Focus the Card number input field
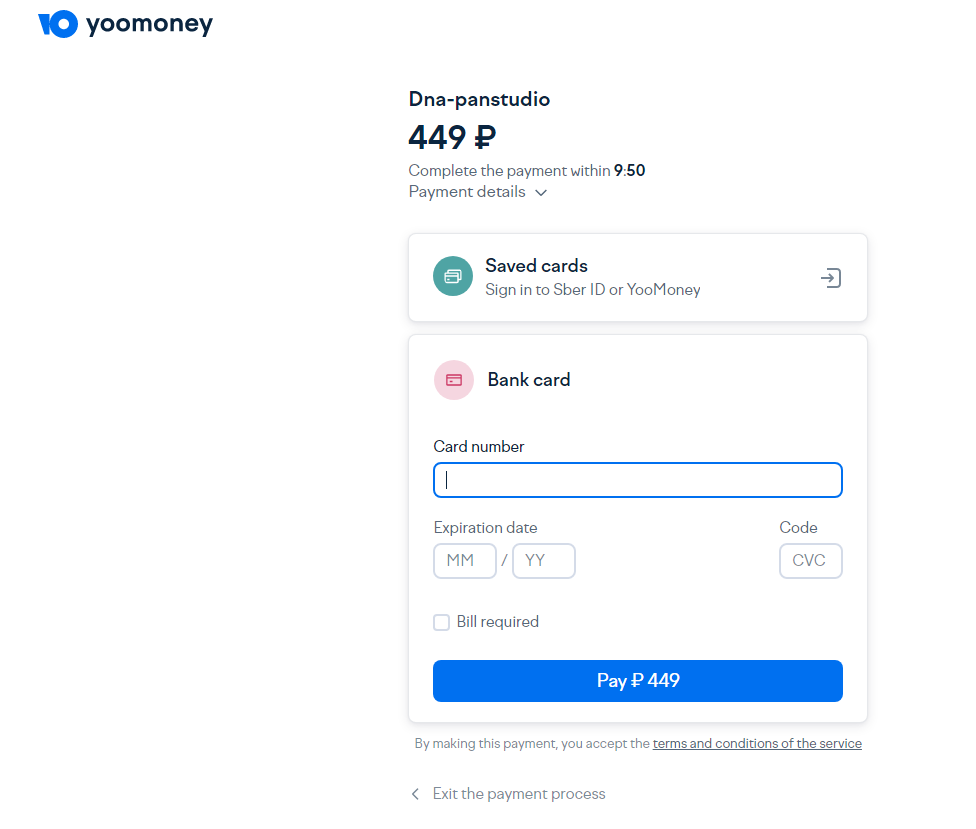Image resolution: width=976 pixels, height=829 pixels. pyautogui.click(x=638, y=480)
